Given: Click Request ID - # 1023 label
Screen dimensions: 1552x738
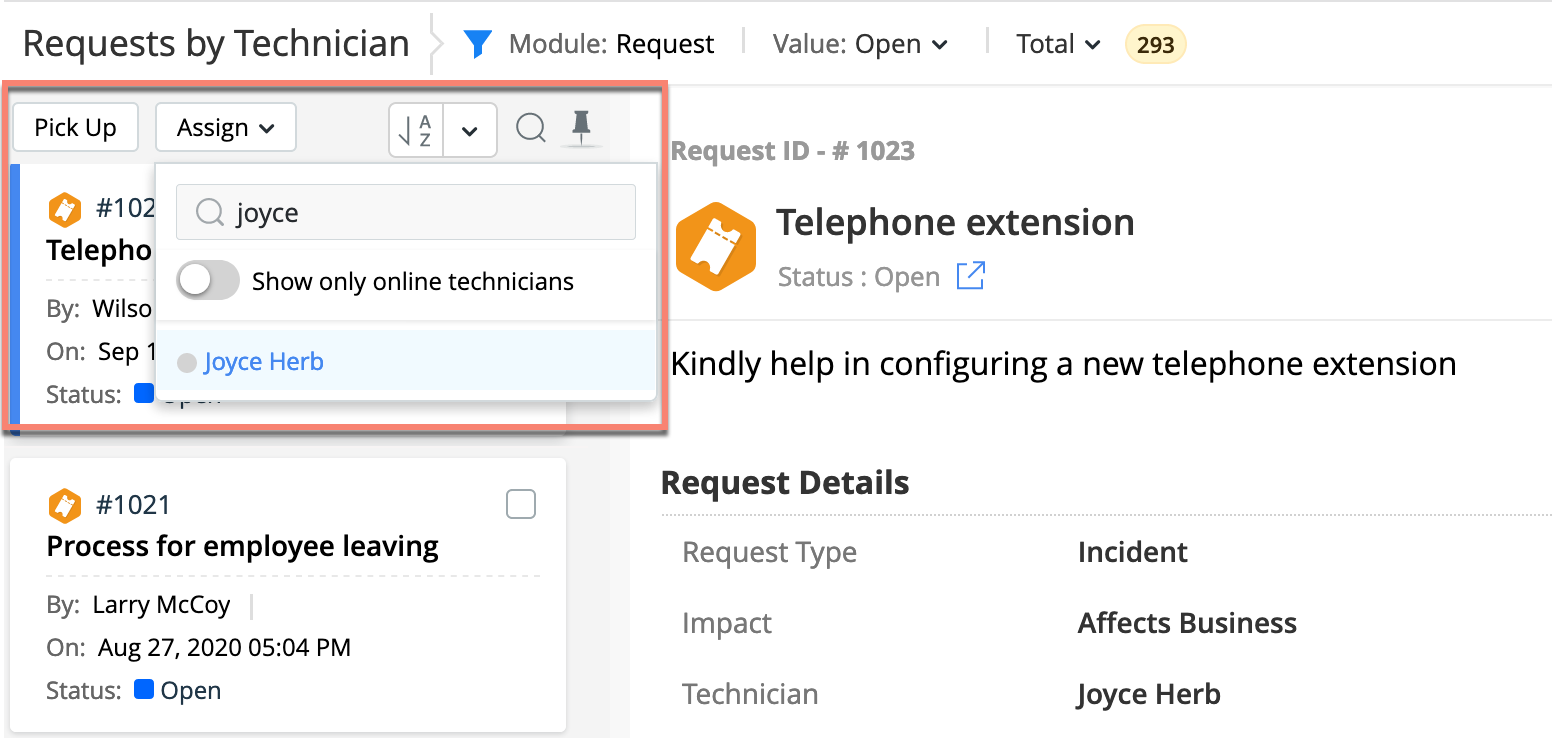Looking at the screenshot, I should [793, 151].
